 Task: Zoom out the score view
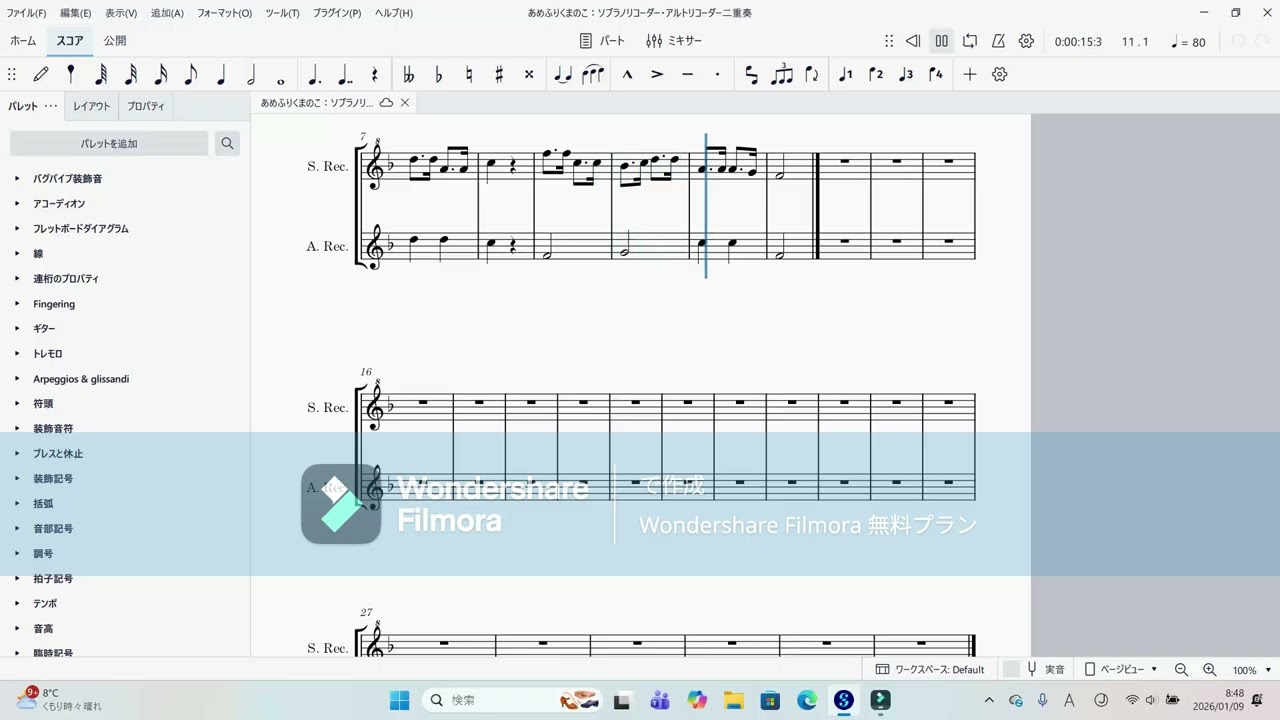[x=1181, y=670]
